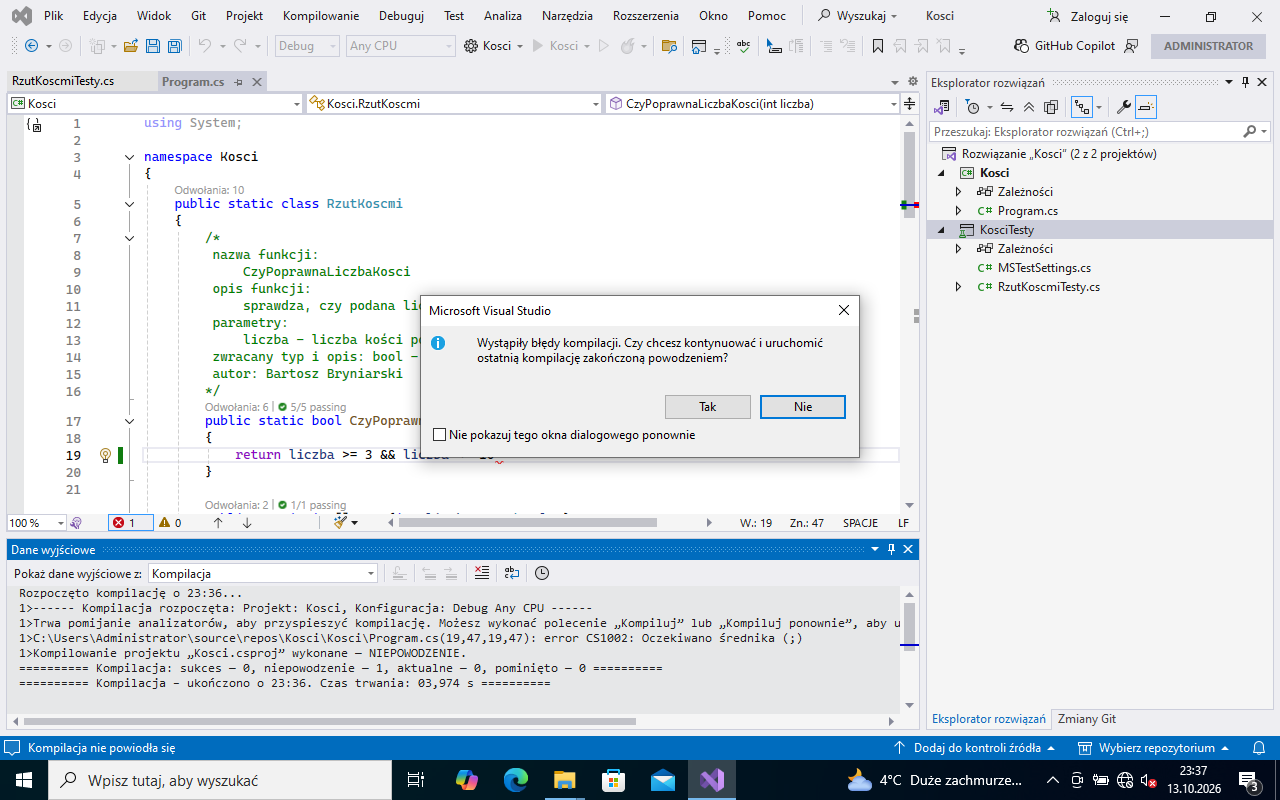The width and height of the screenshot is (1280, 800).
Task: Expand the Program.cs tree node
Action: tap(958, 211)
